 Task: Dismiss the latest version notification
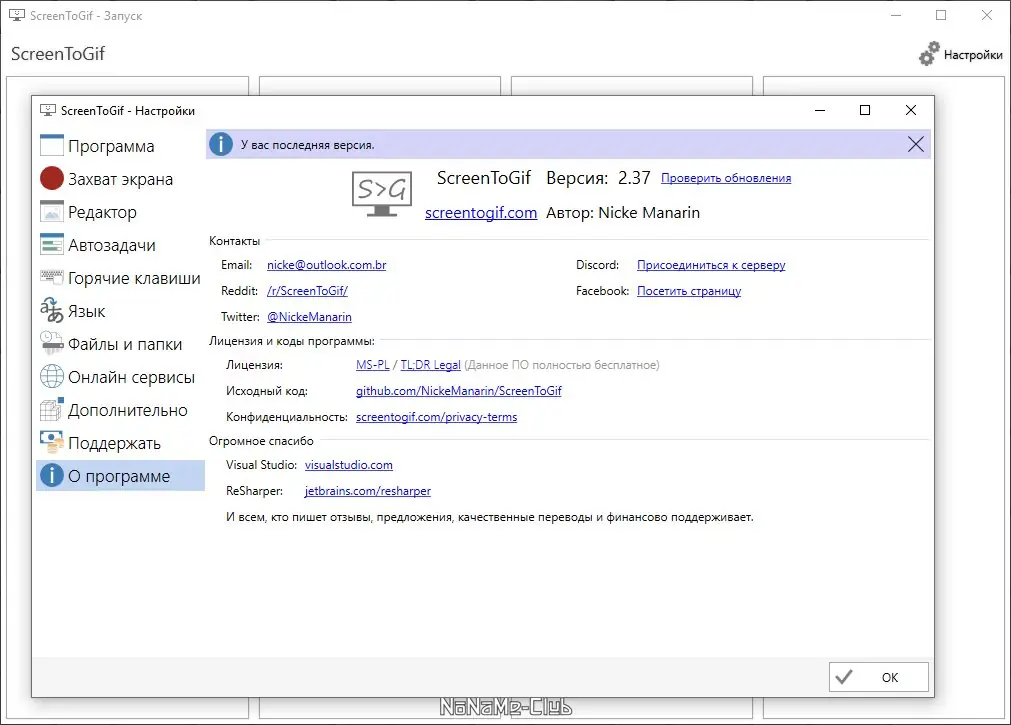pyautogui.click(x=915, y=143)
